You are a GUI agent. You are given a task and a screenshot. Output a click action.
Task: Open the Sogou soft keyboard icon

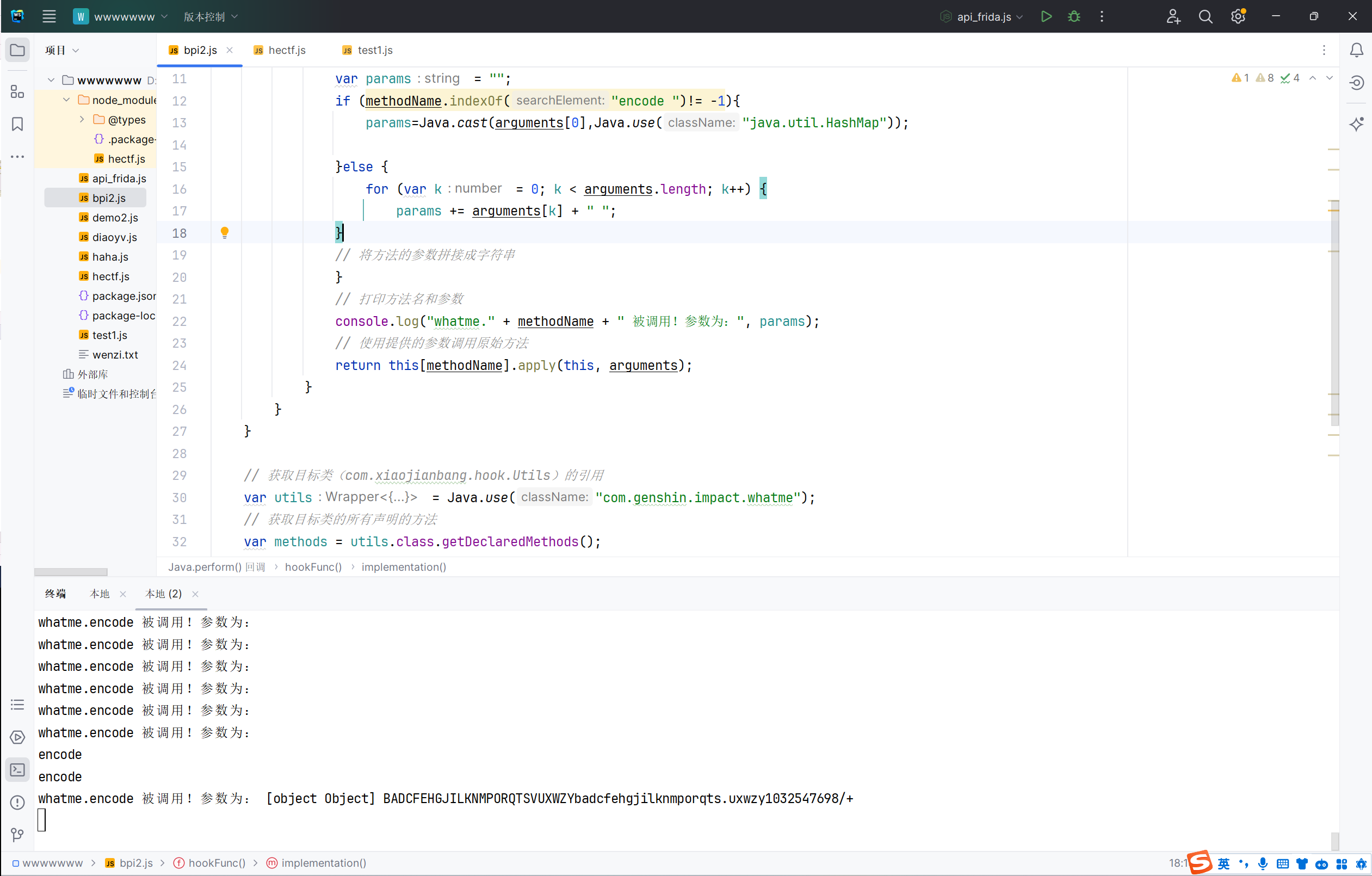1283,864
